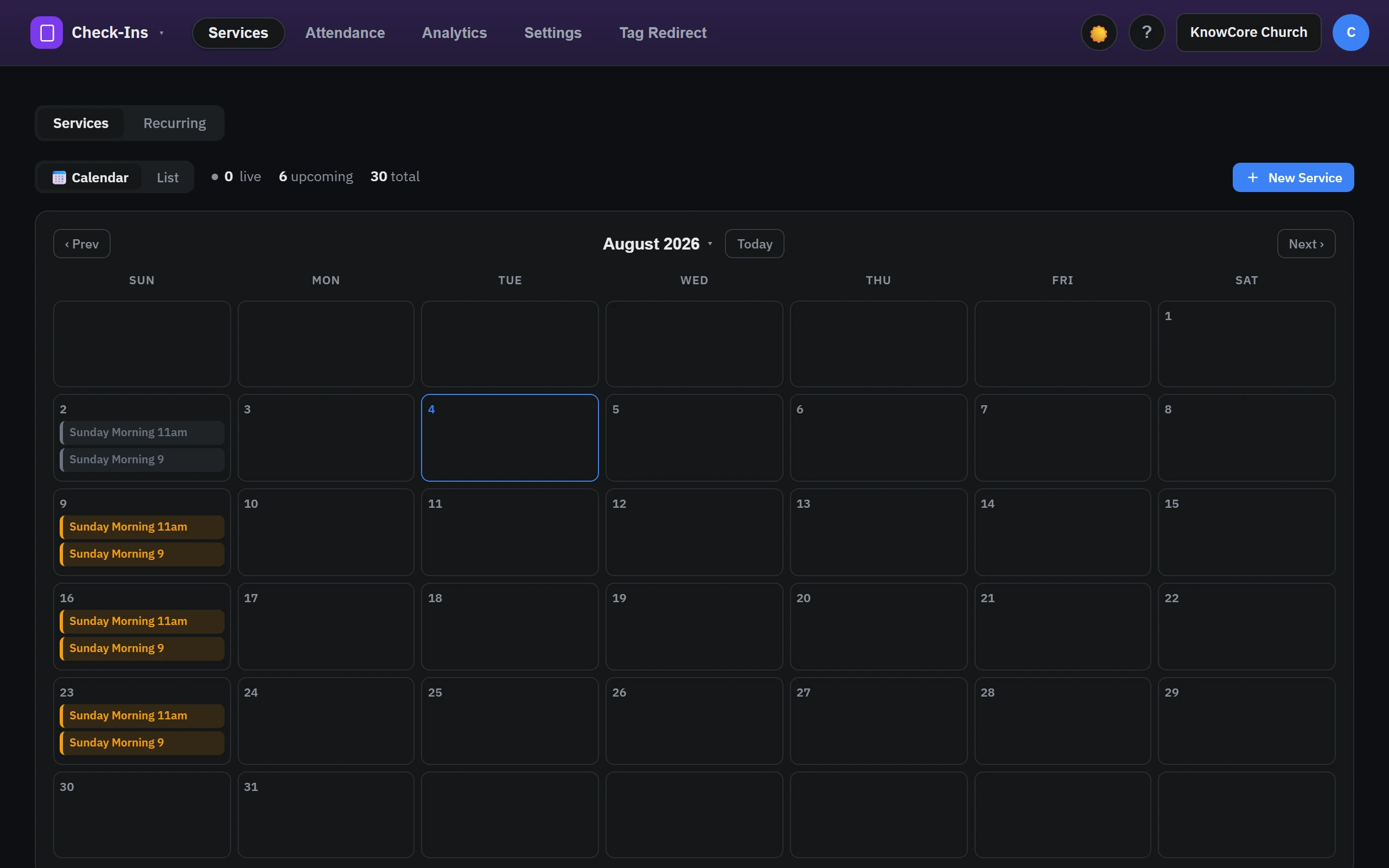Select the August 12 day cell
This screenshot has height=868, width=1389.
point(694,532)
